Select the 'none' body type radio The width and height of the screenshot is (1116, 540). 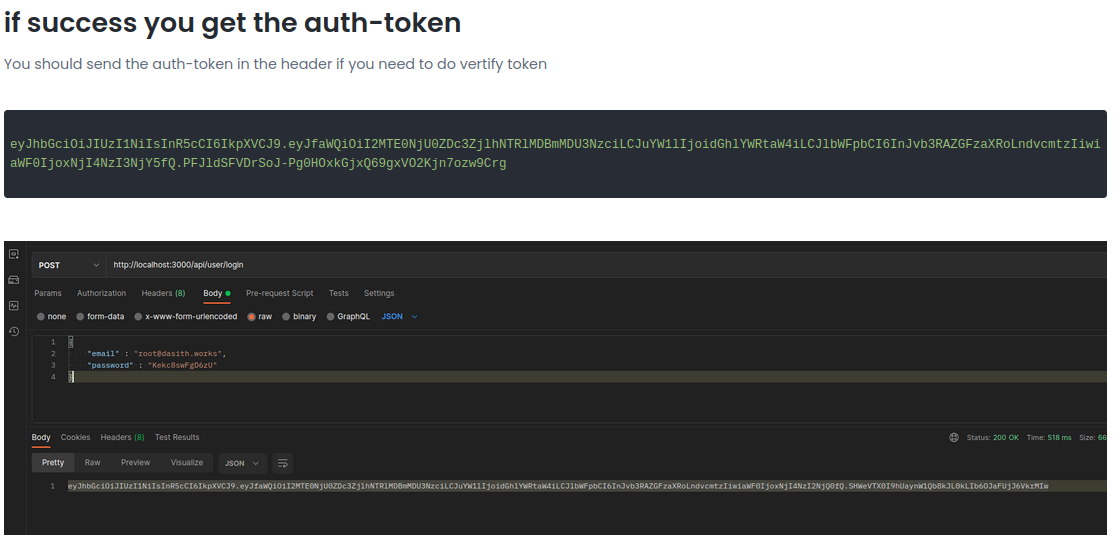[x=41, y=317]
